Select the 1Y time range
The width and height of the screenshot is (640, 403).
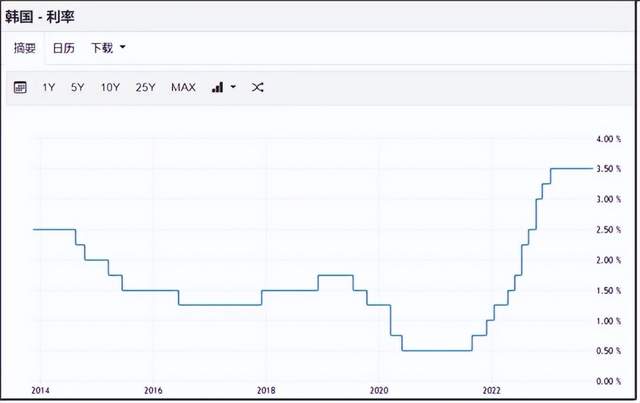pos(49,87)
